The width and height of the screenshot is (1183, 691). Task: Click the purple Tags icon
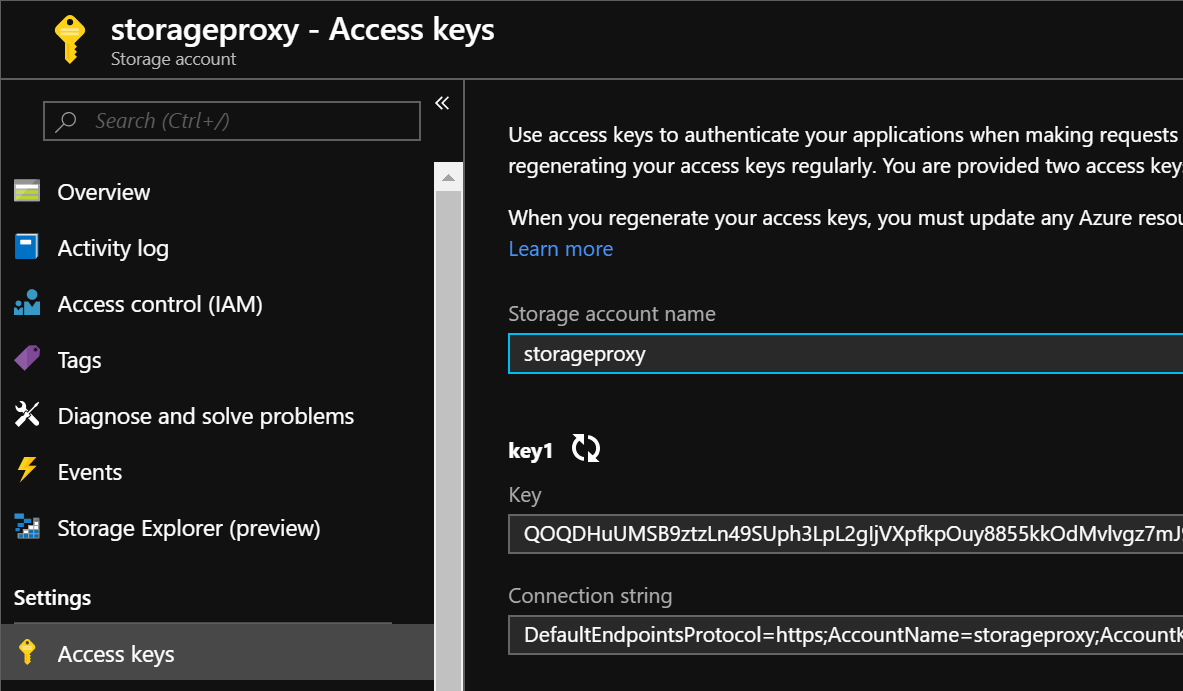point(27,358)
